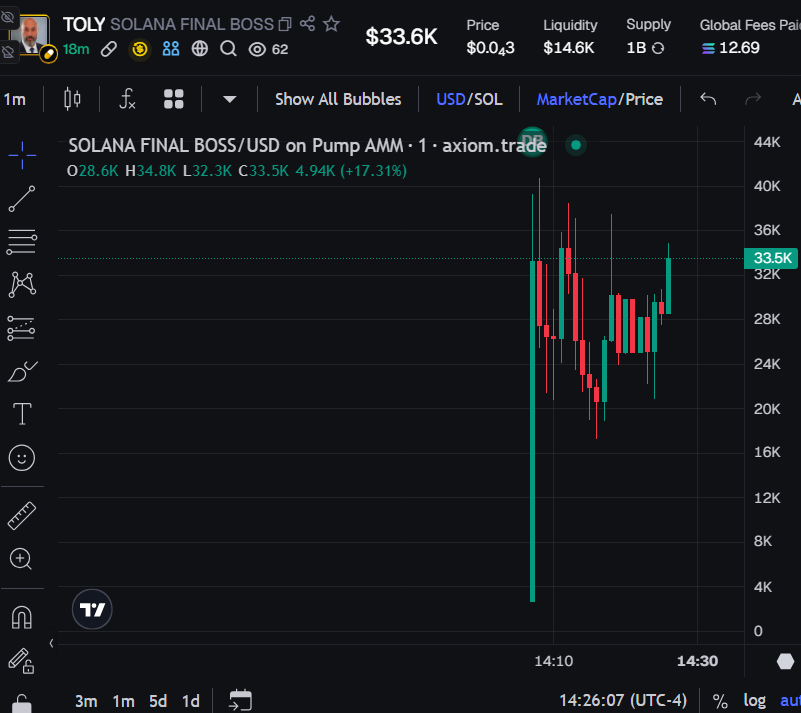Click the 14:10 time axis label
This screenshot has width=801, height=713.
[x=554, y=661]
